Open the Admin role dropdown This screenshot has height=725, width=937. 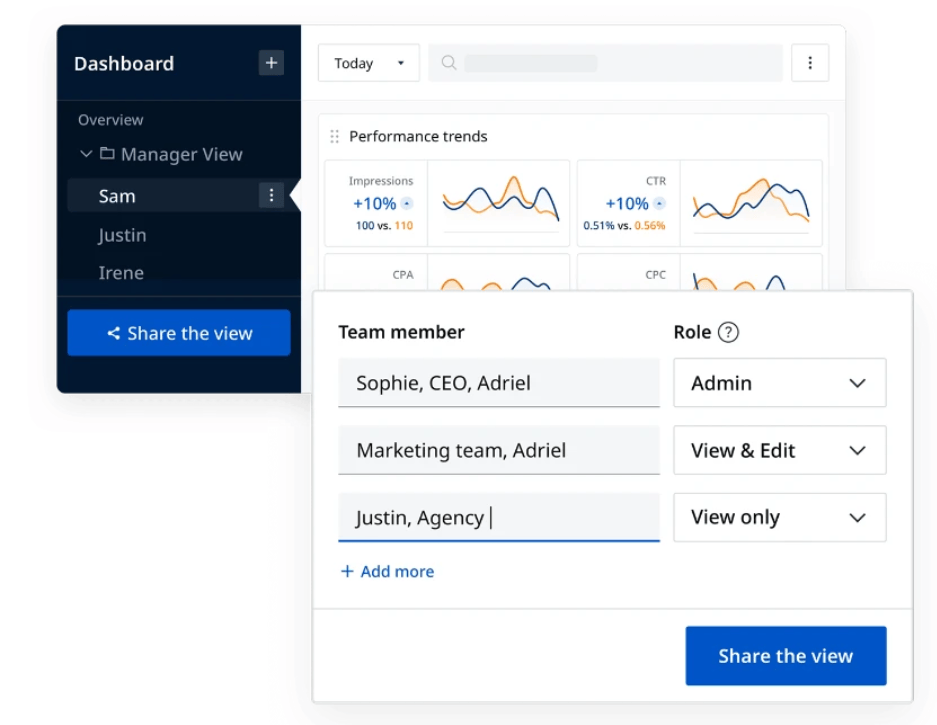coord(779,383)
